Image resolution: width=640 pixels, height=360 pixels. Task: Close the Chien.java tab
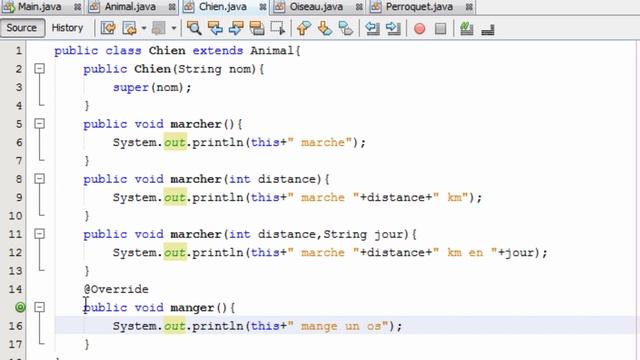263,7
